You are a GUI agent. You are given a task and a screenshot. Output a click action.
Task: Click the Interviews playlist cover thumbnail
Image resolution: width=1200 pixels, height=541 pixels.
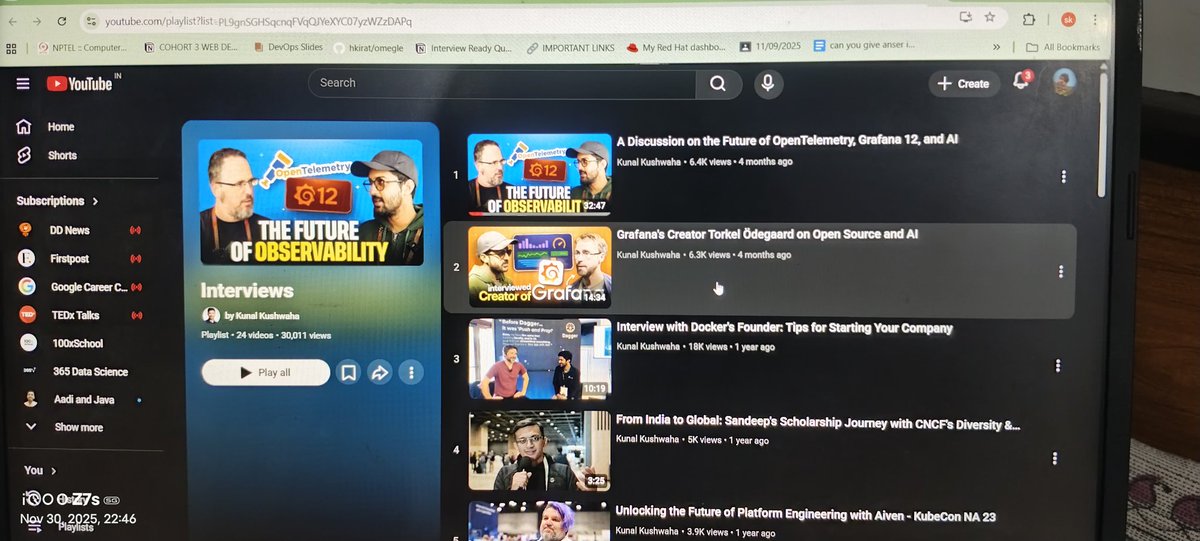tap(311, 202)
